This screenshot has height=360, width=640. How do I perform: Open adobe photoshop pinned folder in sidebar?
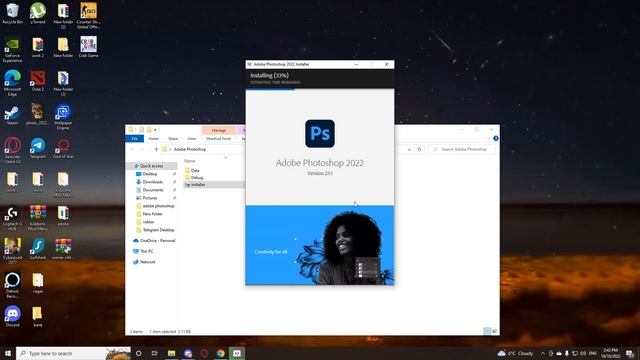158,206
